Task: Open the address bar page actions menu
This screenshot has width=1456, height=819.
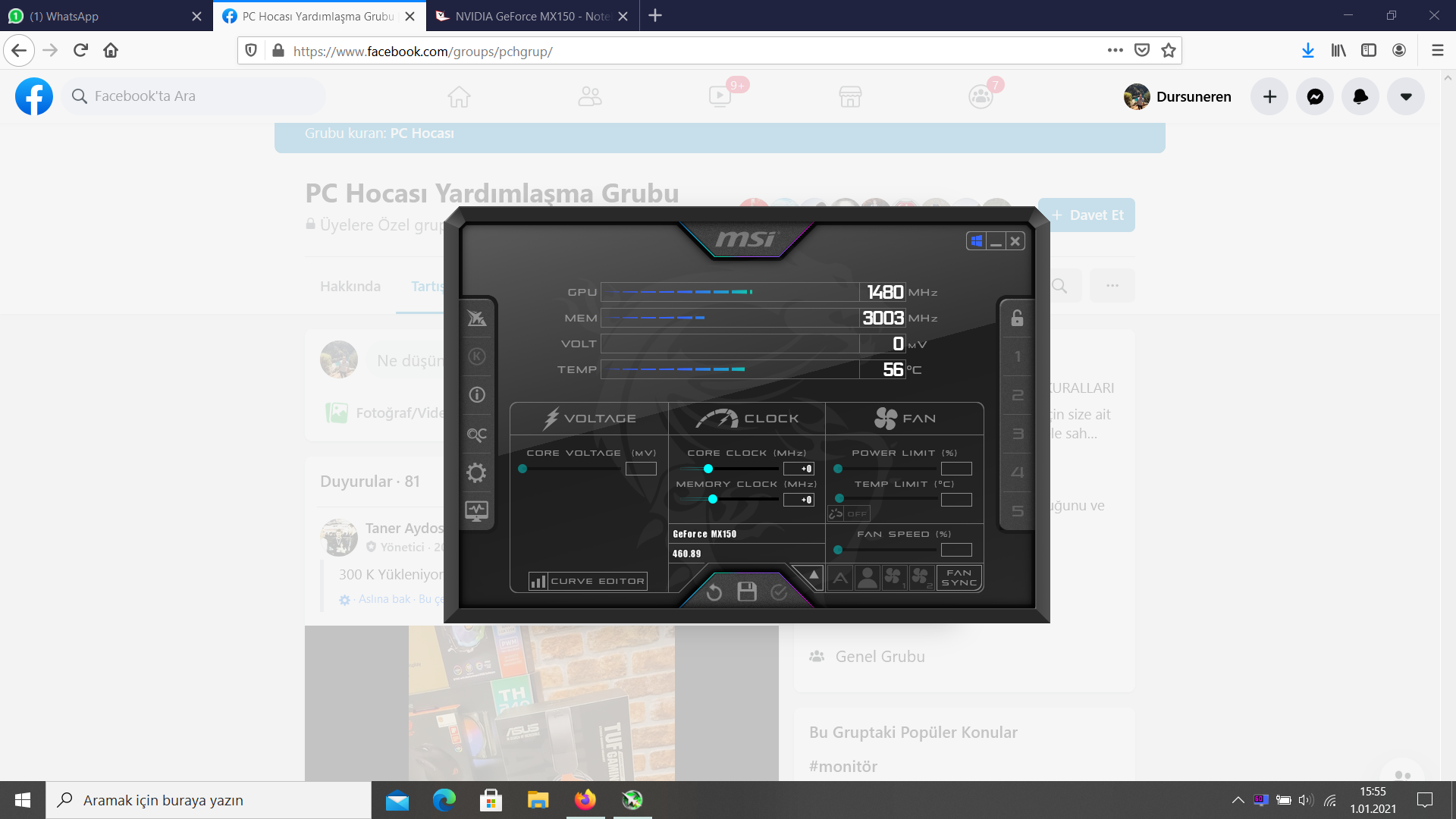Action: click(1115, 51)
